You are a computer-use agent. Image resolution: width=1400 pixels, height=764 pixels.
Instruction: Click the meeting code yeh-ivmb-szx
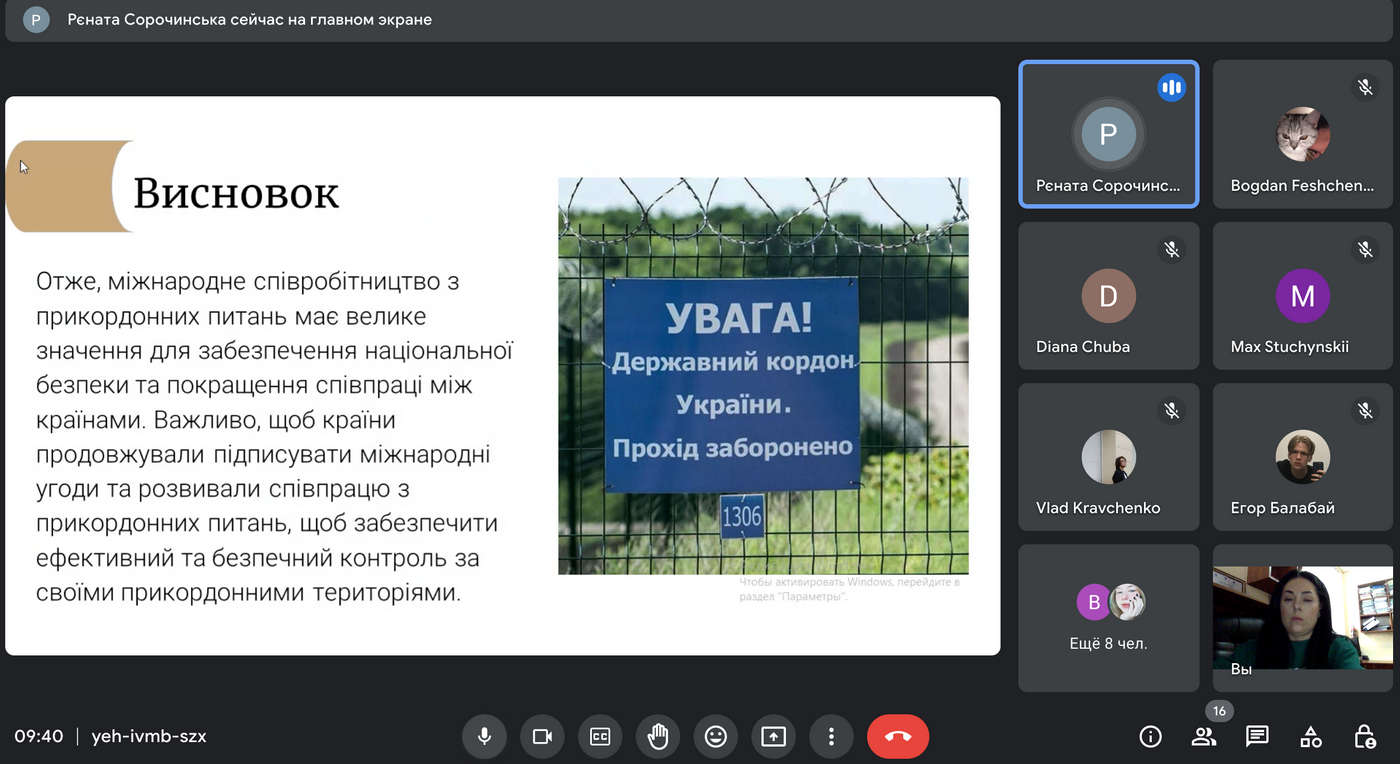(x=149, y=737)
